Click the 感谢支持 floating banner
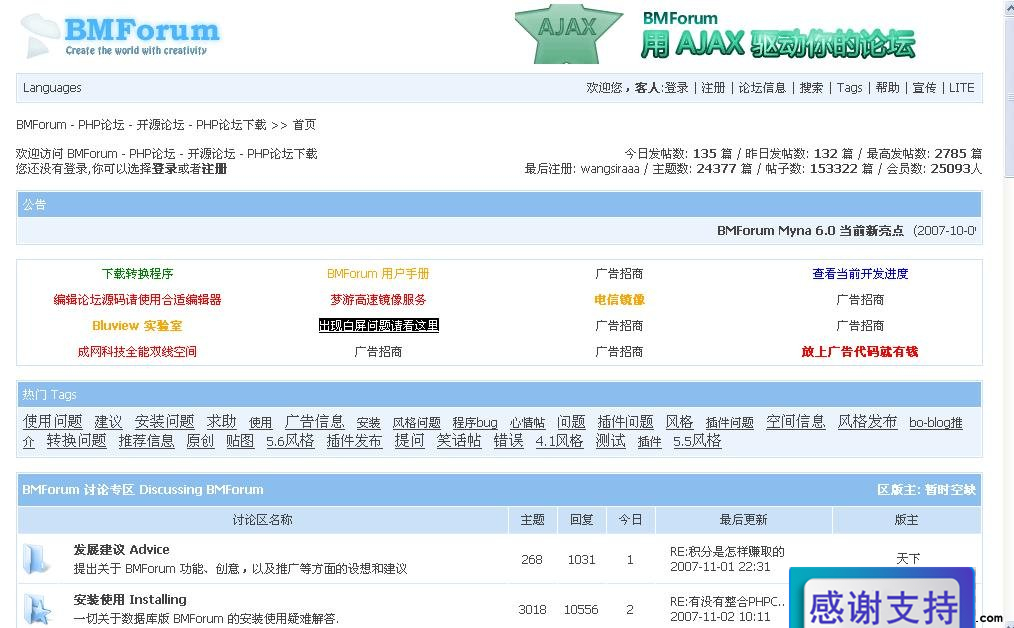The height and width of the screenshot is (628, 1014). tap(882, 599)
